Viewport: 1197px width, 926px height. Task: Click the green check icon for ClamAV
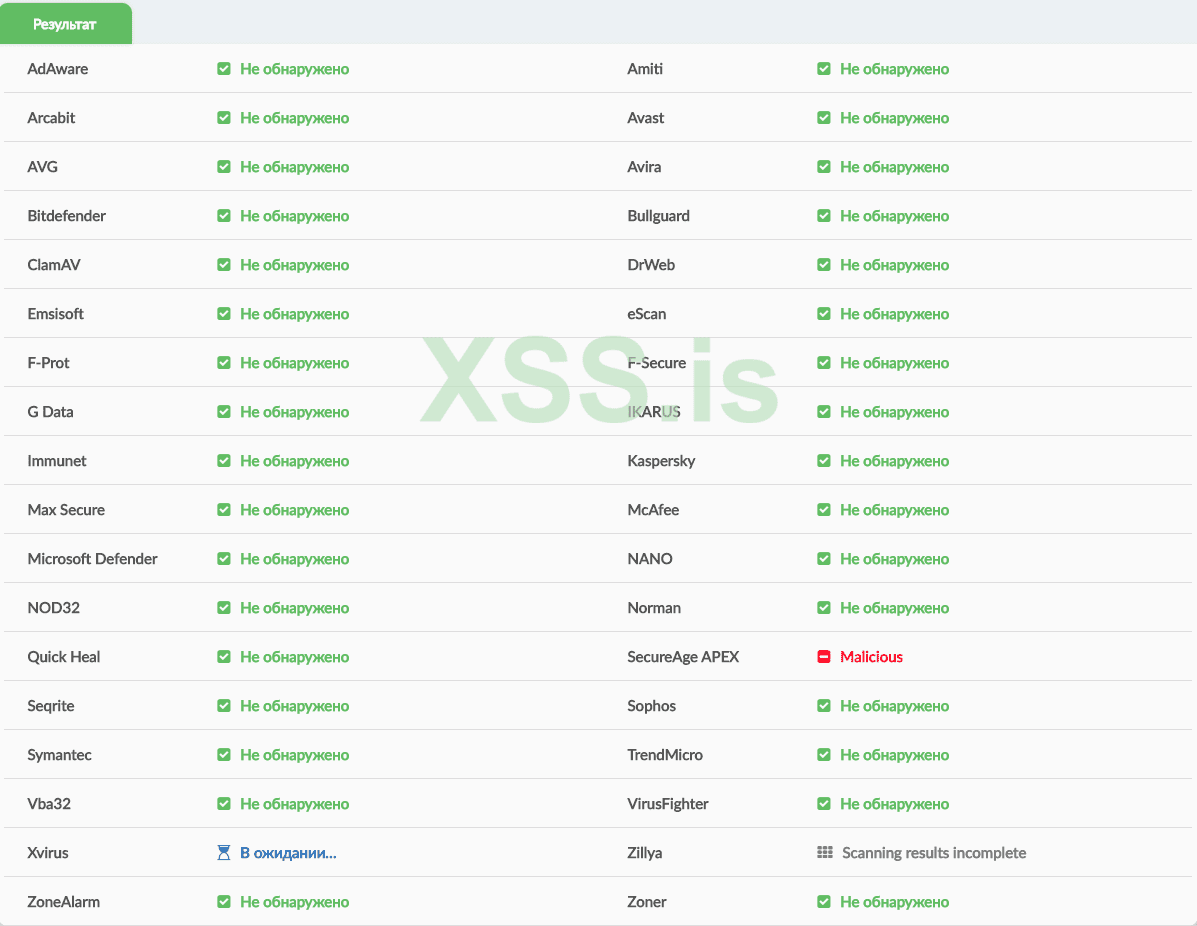tap(224, 265)
